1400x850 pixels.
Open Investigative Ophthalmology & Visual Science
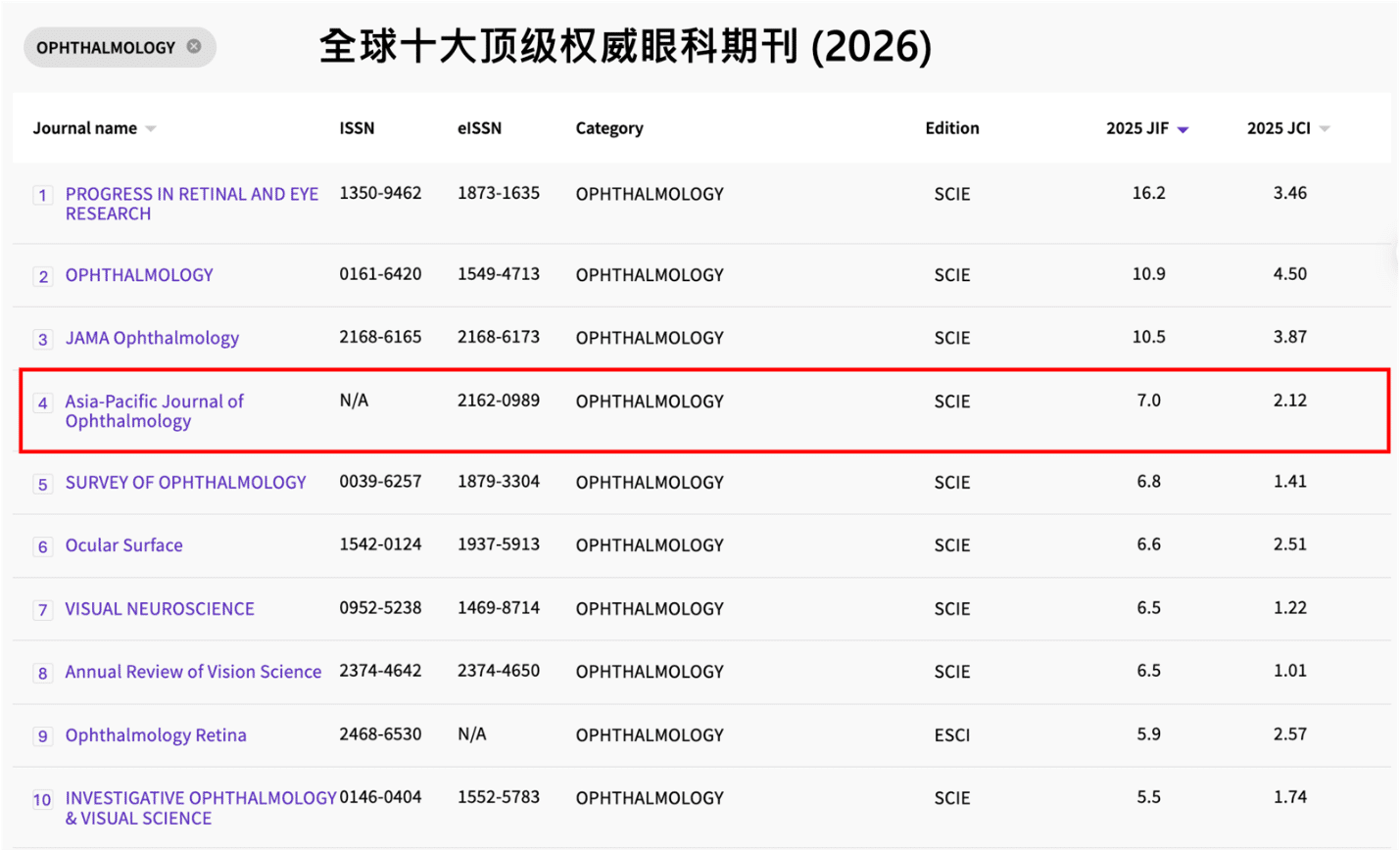tap(201, 808)
